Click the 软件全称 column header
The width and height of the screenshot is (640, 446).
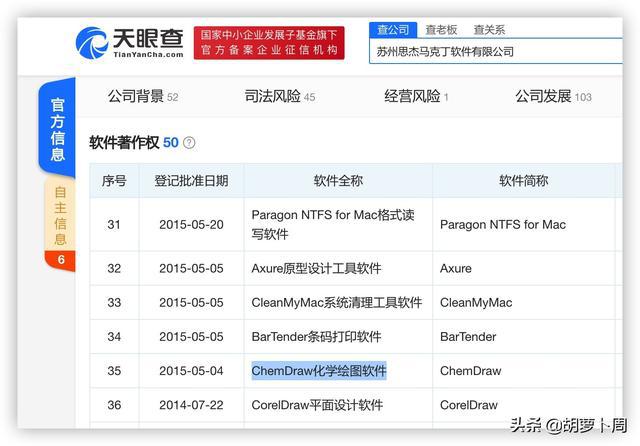(338, 181)
